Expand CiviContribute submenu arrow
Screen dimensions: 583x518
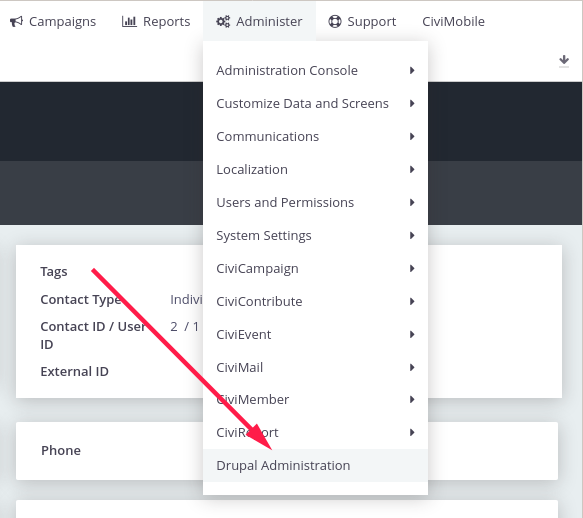(412, 301)
